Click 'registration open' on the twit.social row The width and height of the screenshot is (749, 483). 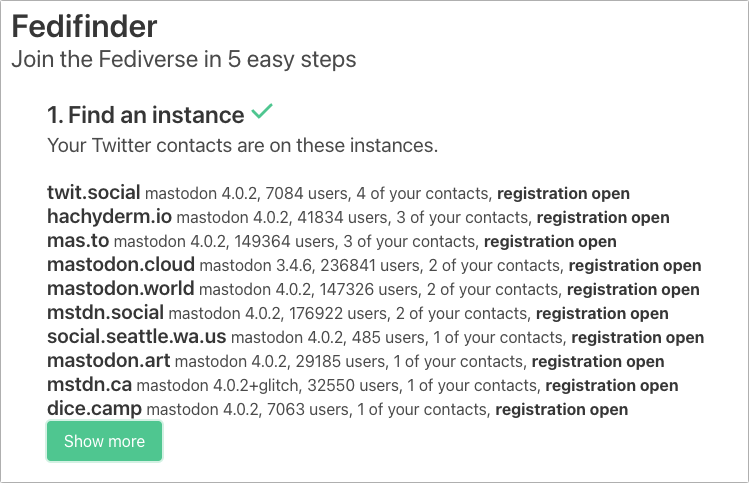563,193
